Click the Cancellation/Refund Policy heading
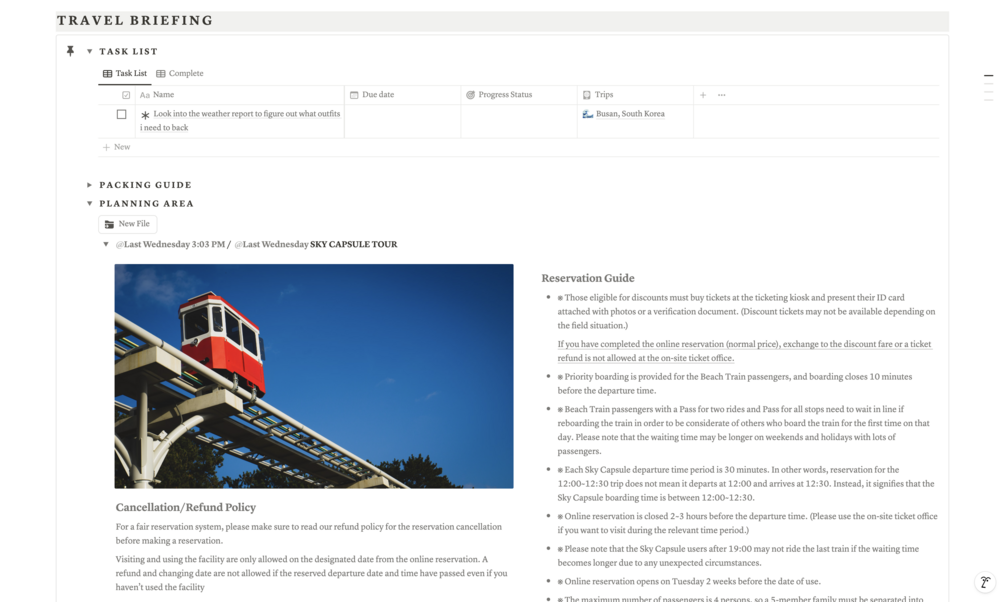The image size is (1005, 602). click(186, 507)
